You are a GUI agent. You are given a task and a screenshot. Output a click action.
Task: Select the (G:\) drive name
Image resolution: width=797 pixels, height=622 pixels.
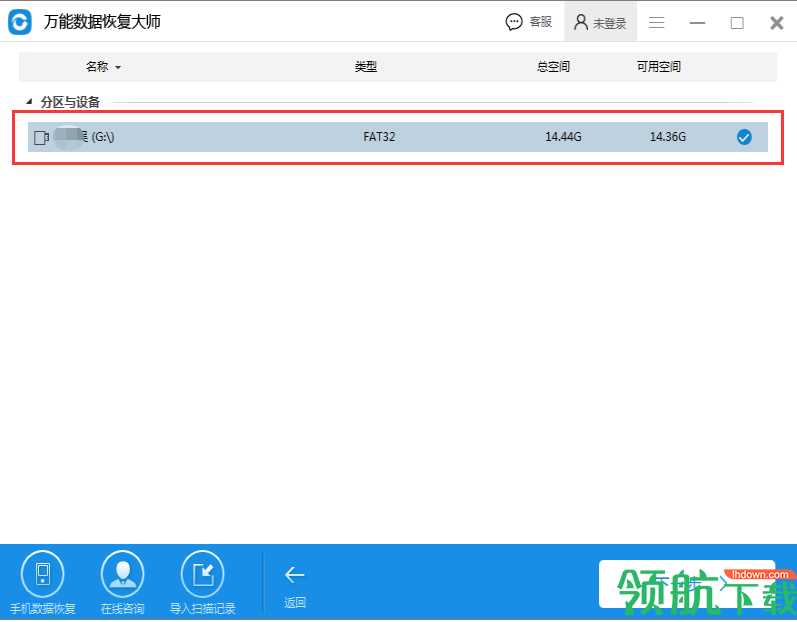(x=103, y=137)
